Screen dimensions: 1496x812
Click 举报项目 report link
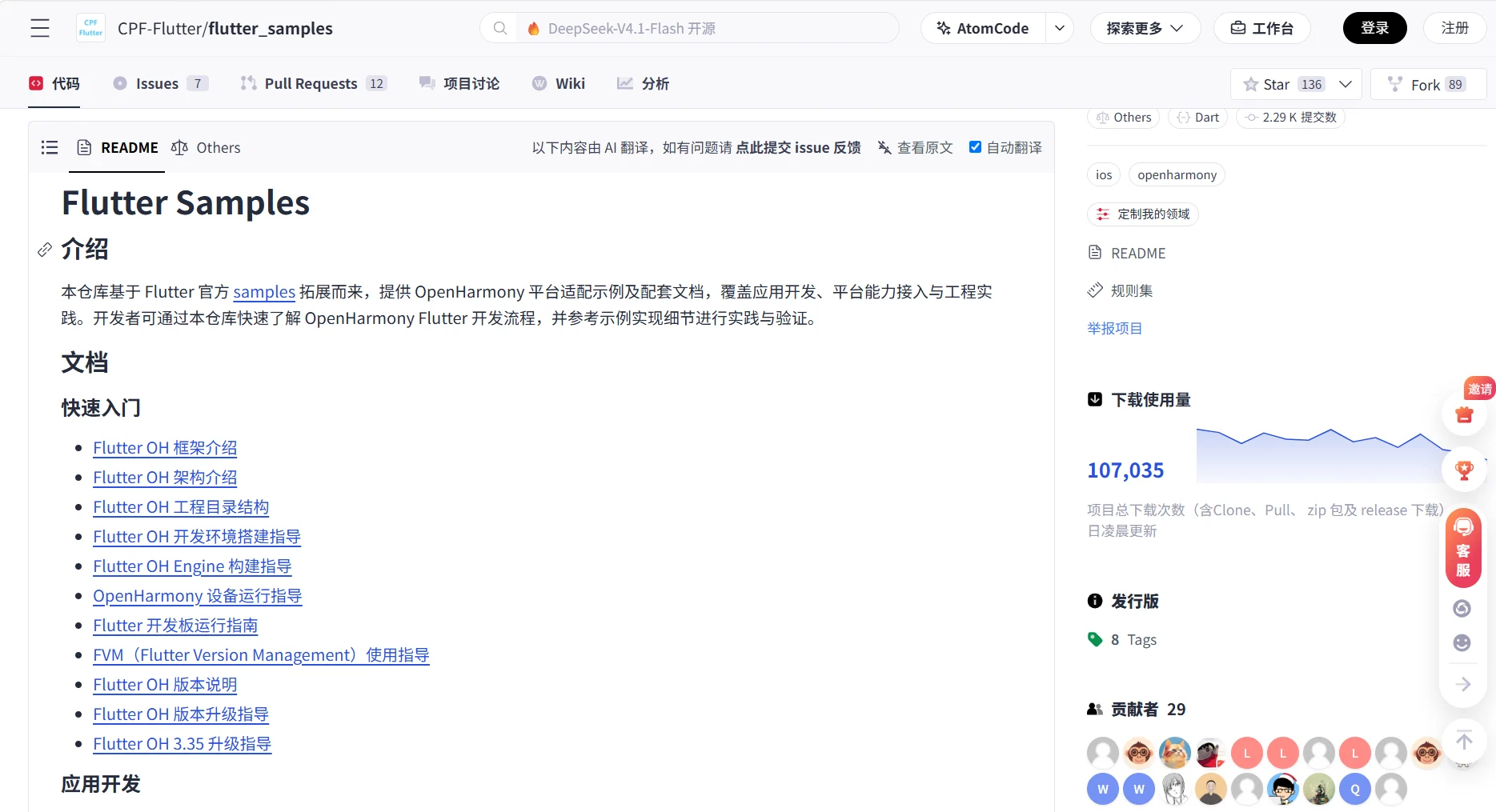tap(1114, 328)
